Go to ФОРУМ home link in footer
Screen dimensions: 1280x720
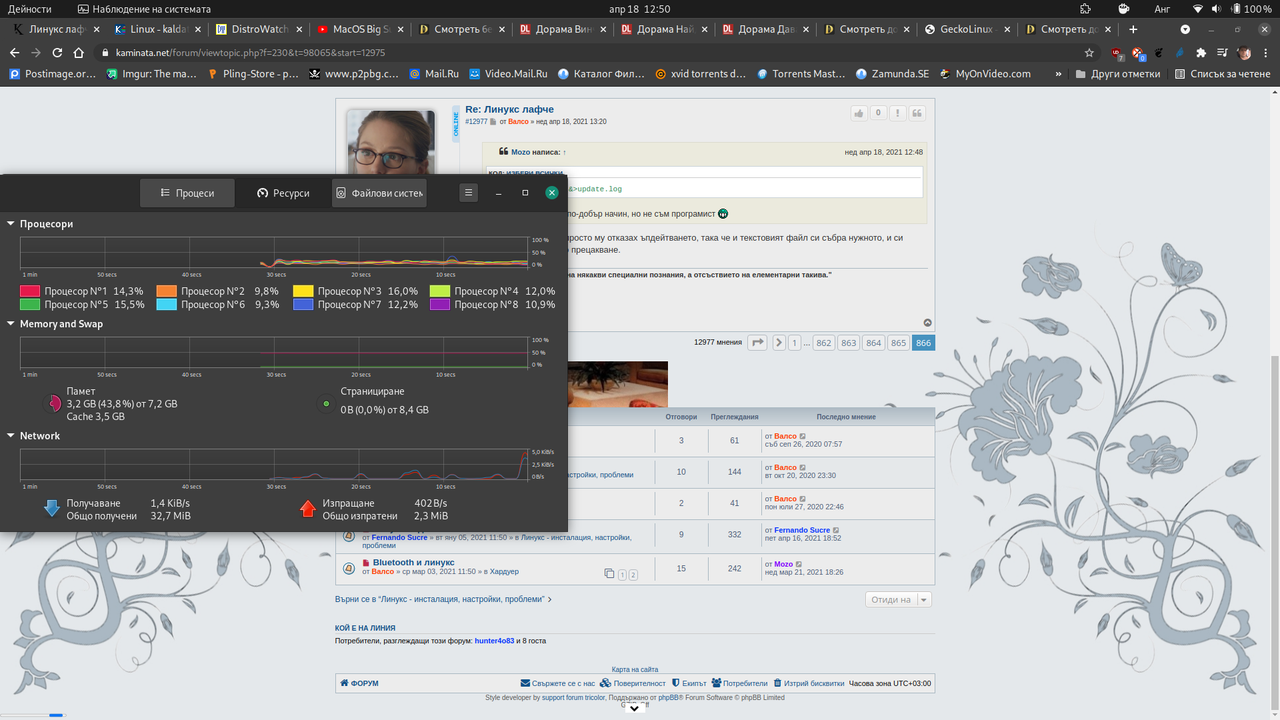(x=359, y=683)
